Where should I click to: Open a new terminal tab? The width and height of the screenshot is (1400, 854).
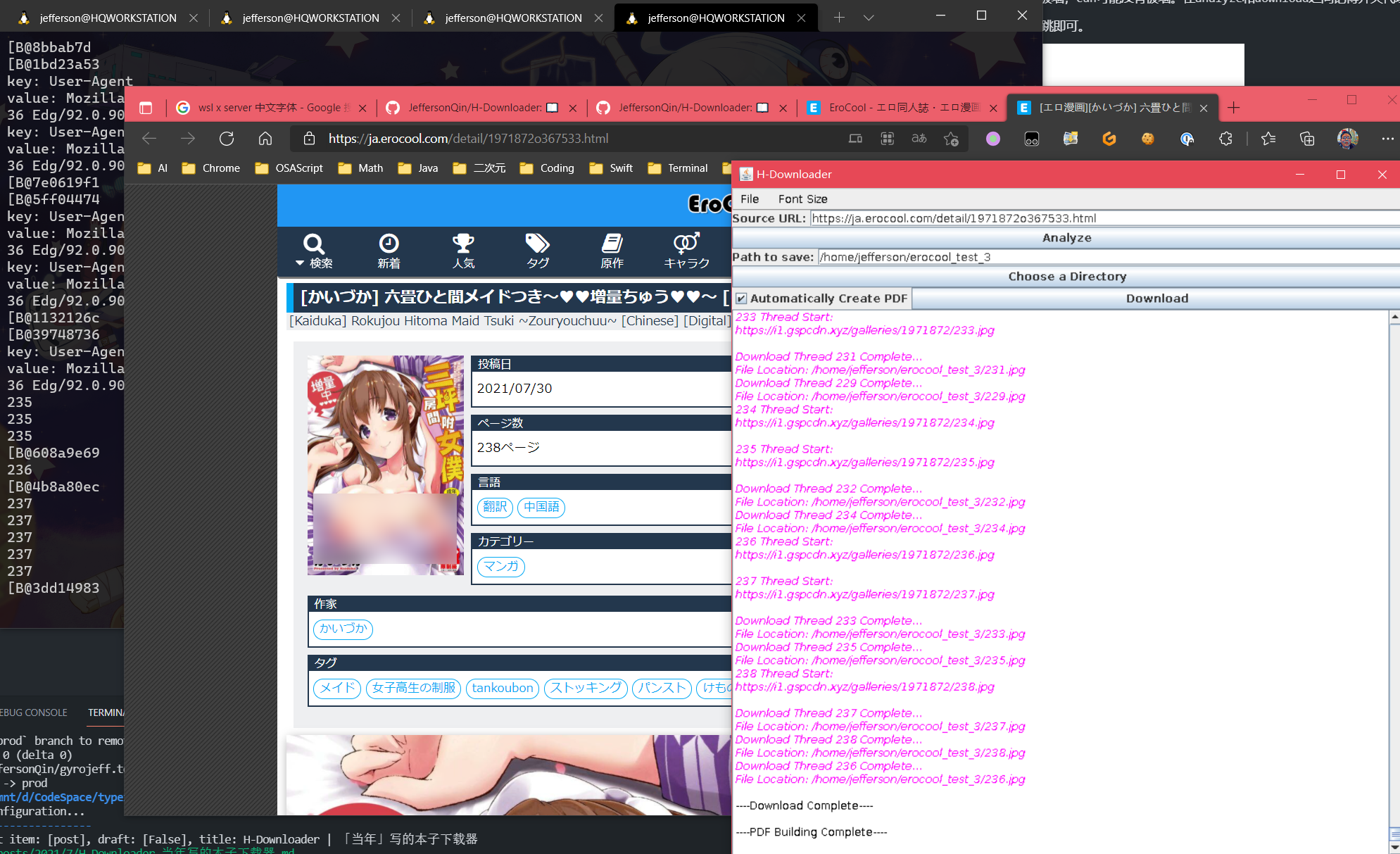839,18
